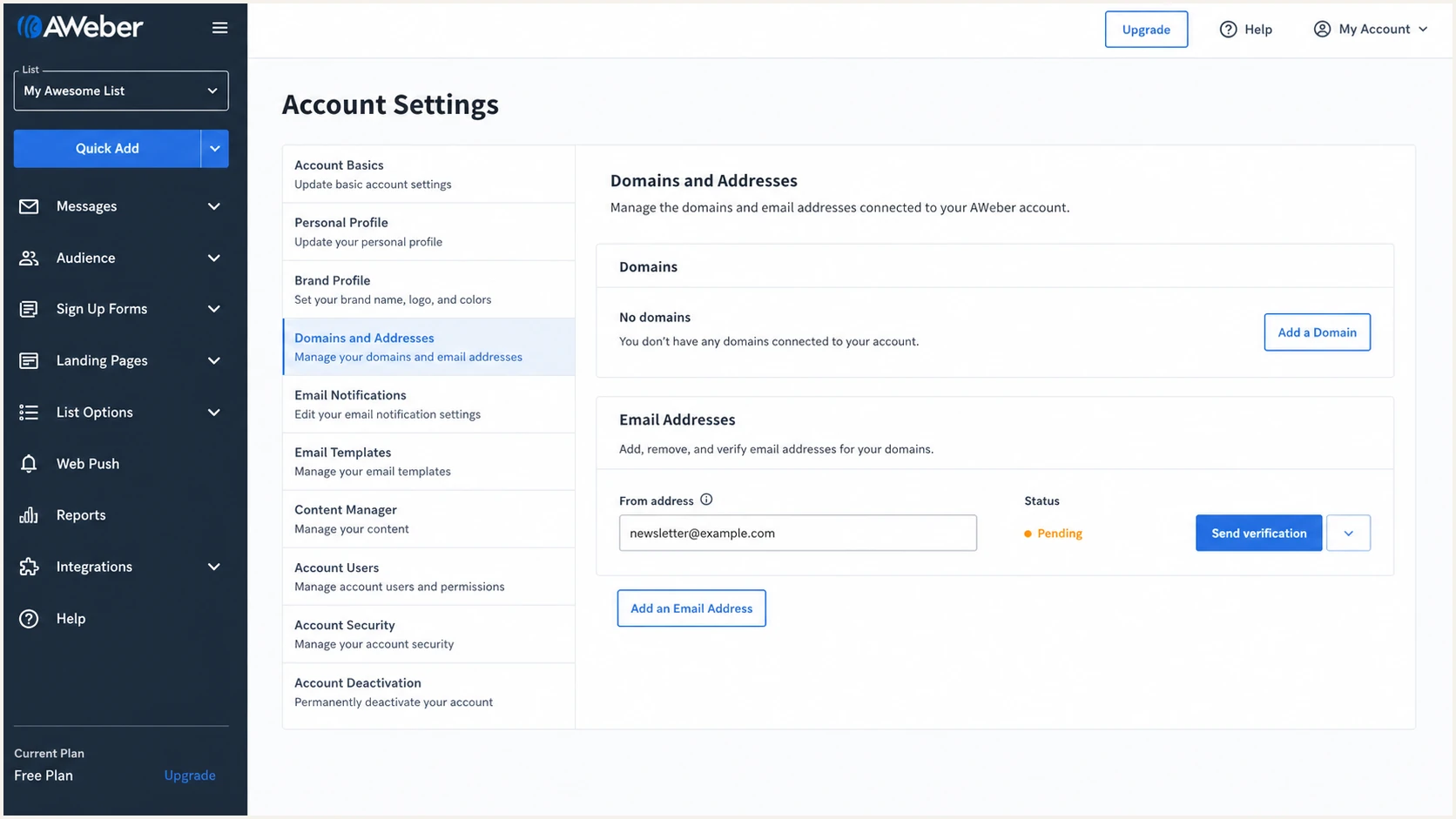Click the Audience people icon
The height and width of the screenshot is (819, 1456).
(x=29, y=258)
